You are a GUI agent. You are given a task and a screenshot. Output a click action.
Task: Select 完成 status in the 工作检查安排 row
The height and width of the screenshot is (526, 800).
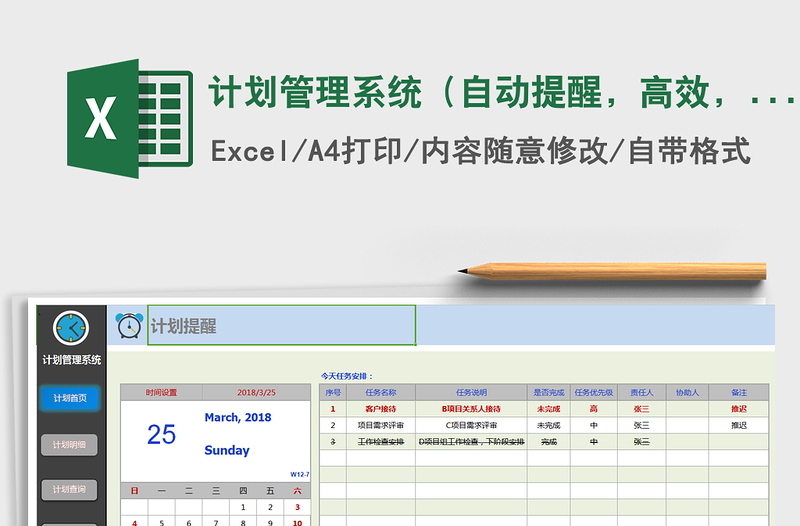(x=548, y=442)
